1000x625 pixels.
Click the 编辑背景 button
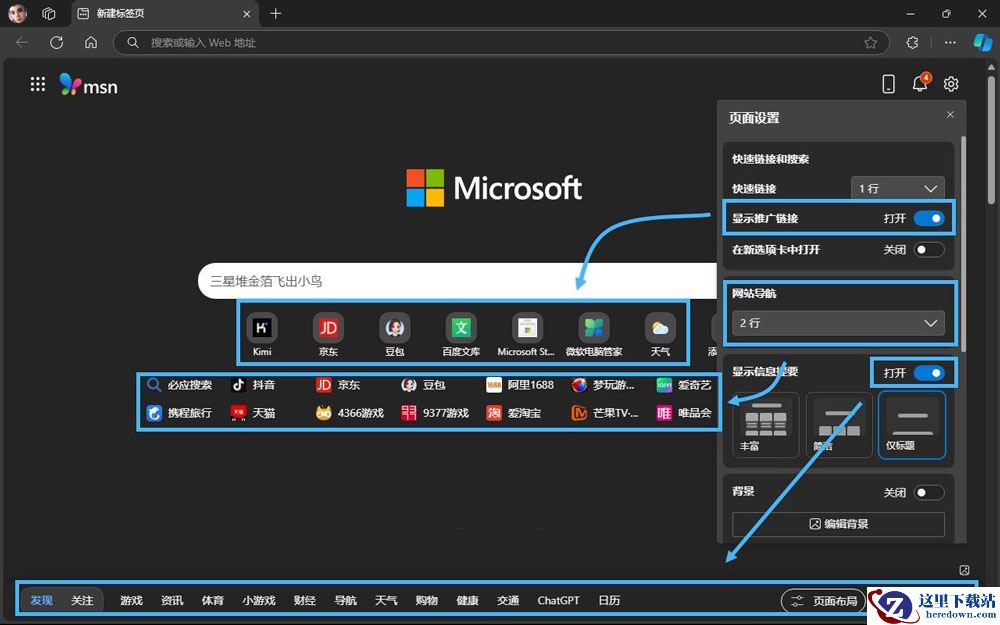click(x=838, y=524)
